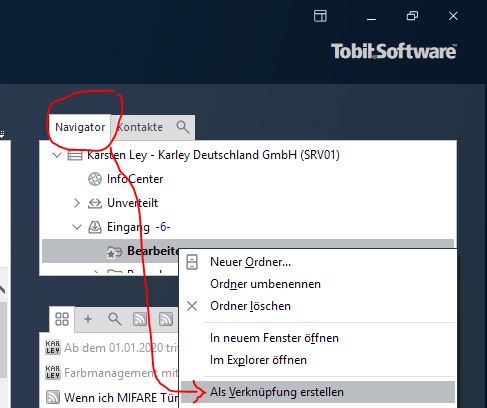Close the application window
This screenshot has width=487, height=408.
pos(453,16)
